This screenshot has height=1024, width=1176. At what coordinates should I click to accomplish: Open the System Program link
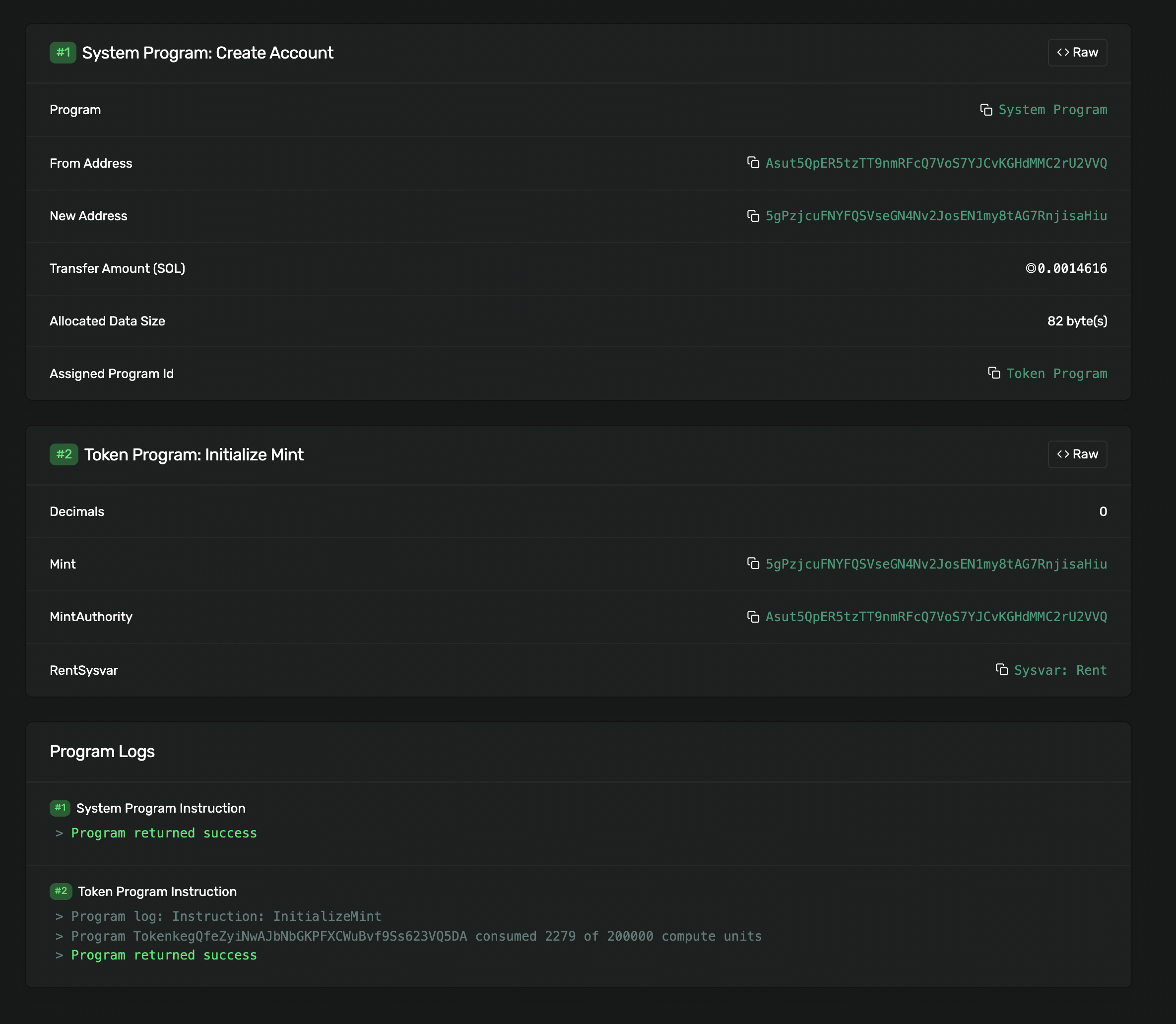(1052, 110)
